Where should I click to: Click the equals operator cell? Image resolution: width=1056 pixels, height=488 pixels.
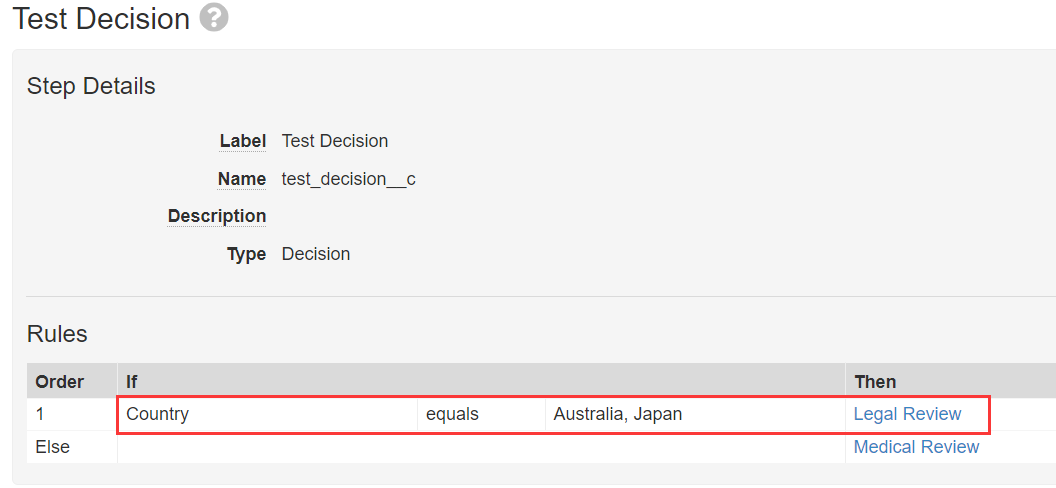point(452,414)
